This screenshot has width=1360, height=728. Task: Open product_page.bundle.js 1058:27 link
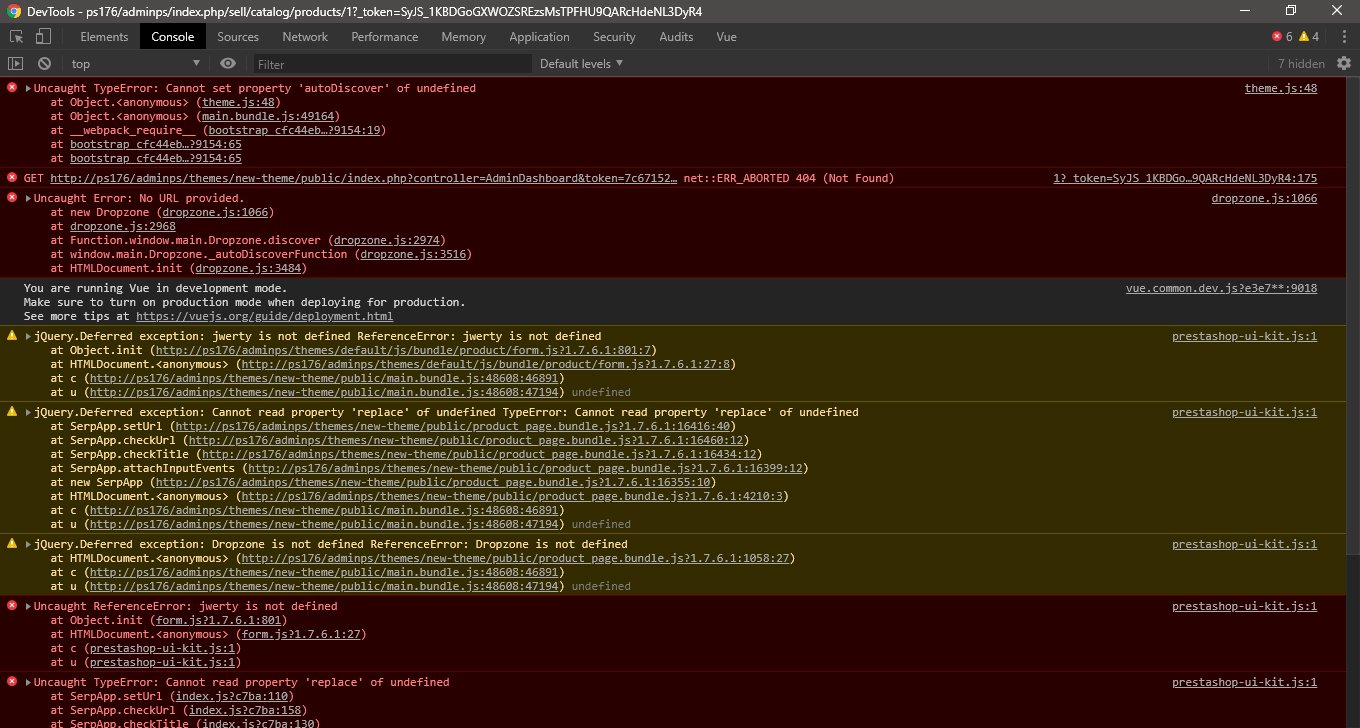pos(517,558)
